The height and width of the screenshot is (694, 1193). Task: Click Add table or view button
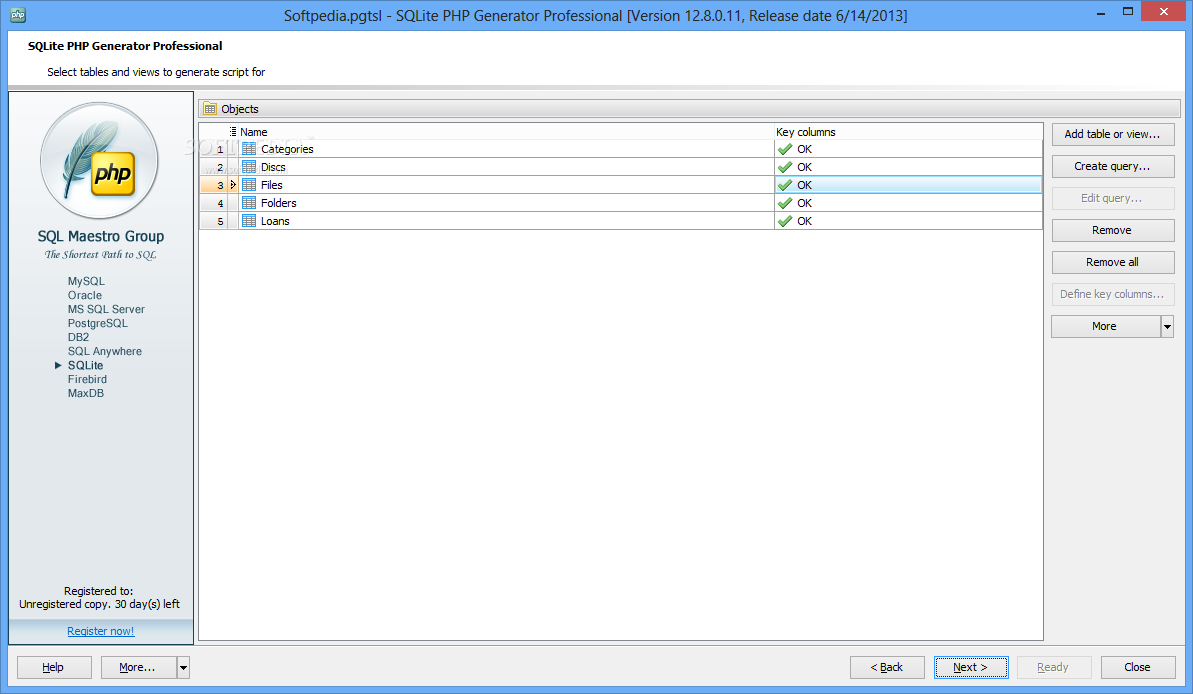(x=1113, y=134)
